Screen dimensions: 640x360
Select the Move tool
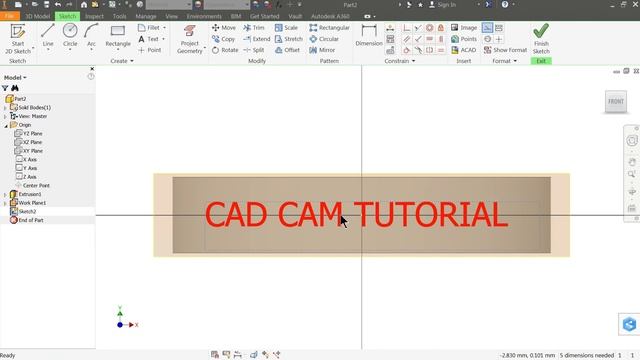[224, 28]
